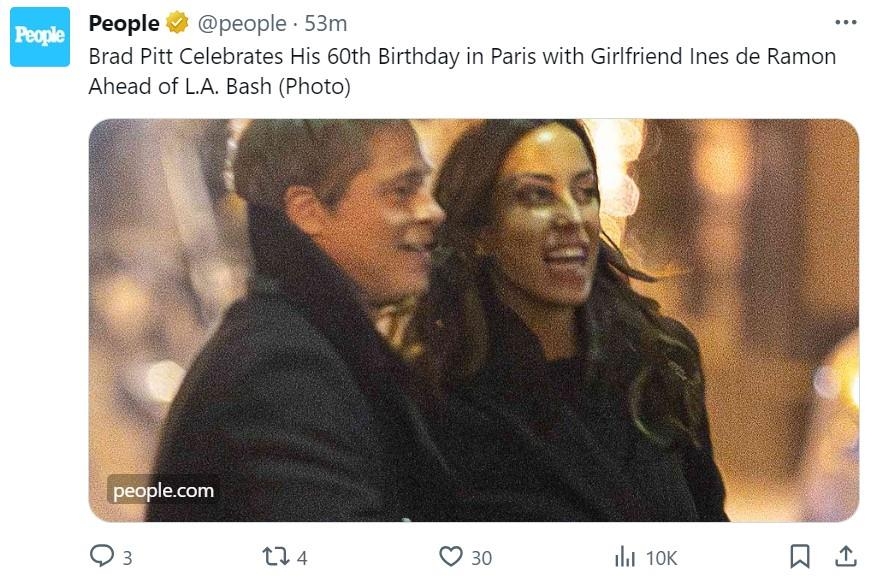This screenshot has height=585, width=883.
Task: Click the repost count of 4
Action: (x=302, y=558)
